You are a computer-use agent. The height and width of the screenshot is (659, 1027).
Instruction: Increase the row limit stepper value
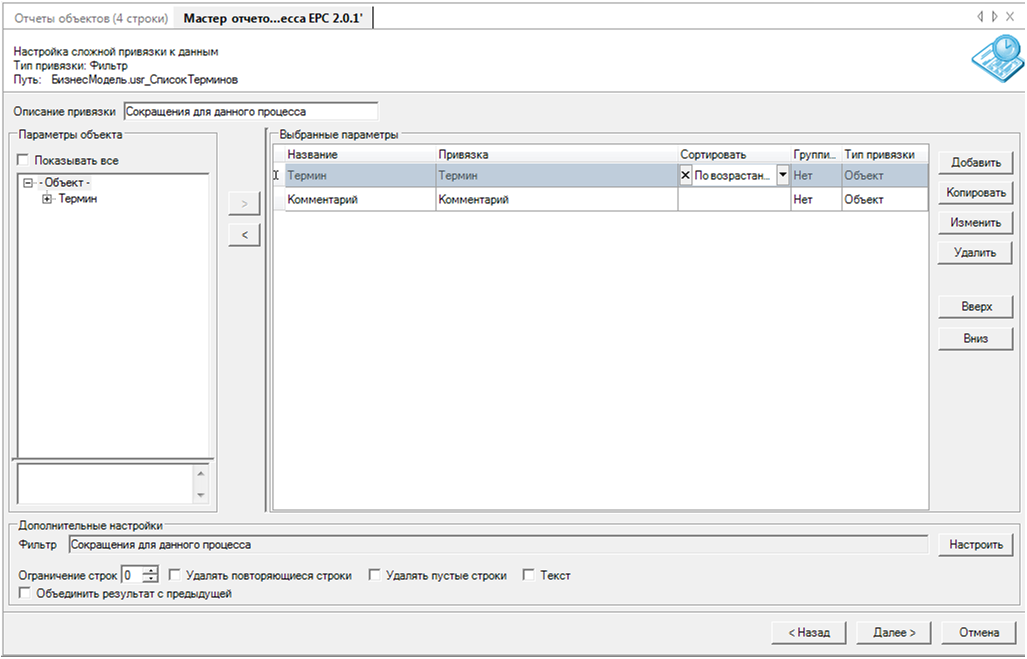pos(151,571)
